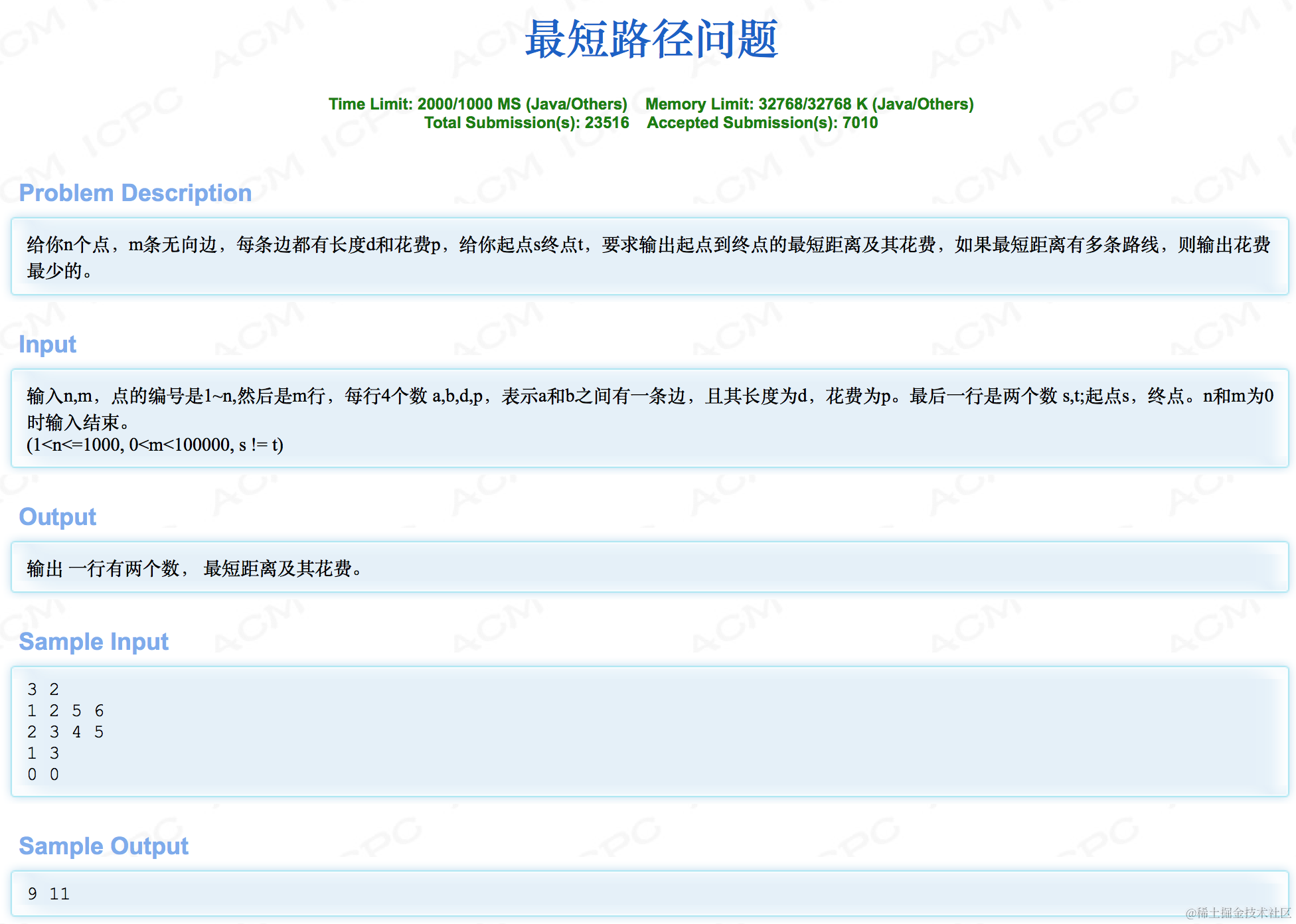Click the Sample Output heading
The height and width of the screenshot is (924, 1296).
pyautogui.click(x=104, y=846)
